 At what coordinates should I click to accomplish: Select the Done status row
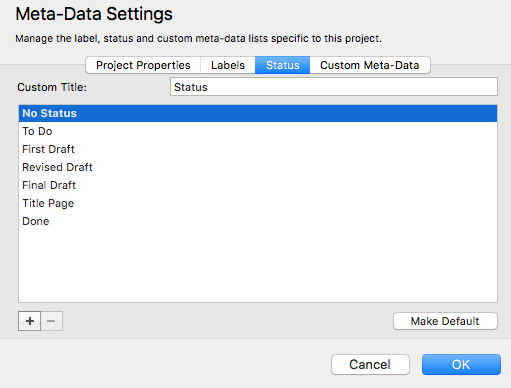258,221
